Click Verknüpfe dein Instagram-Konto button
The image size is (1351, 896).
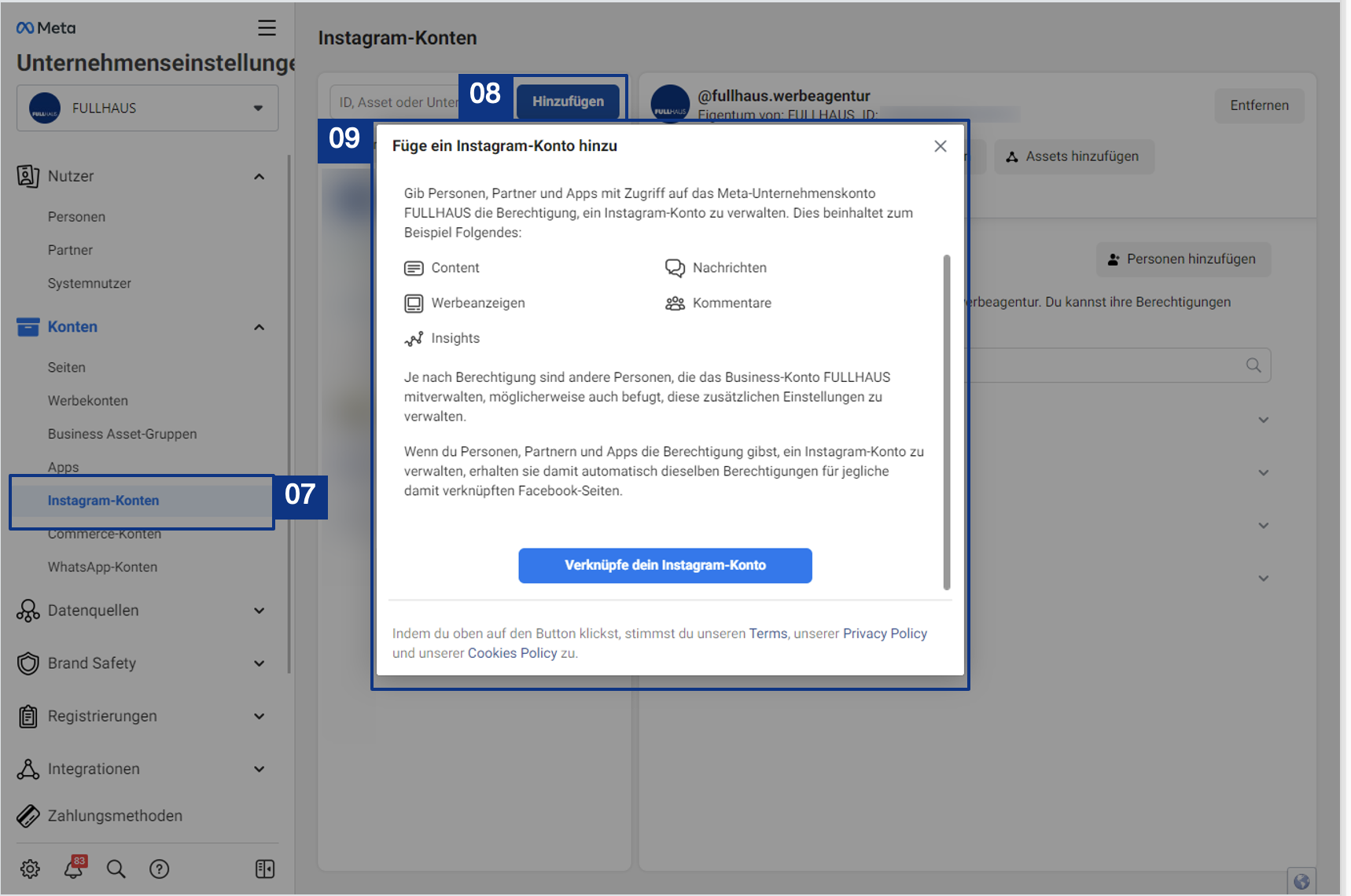click(x=664, y=565)
